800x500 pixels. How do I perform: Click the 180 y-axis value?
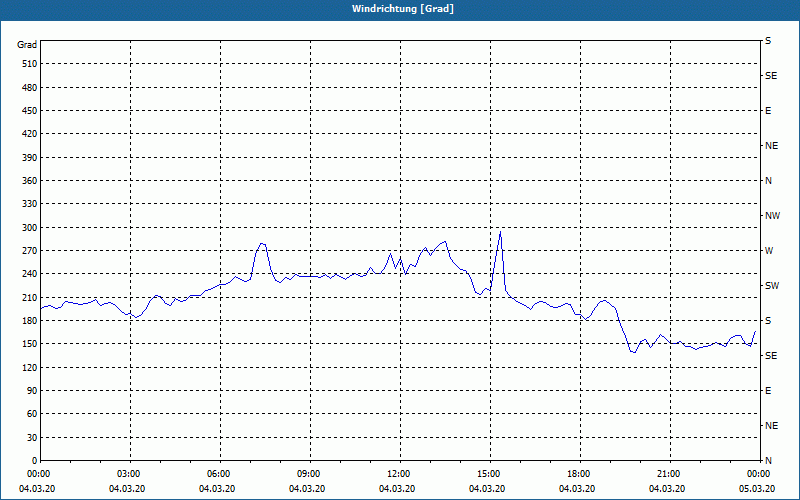30,321
